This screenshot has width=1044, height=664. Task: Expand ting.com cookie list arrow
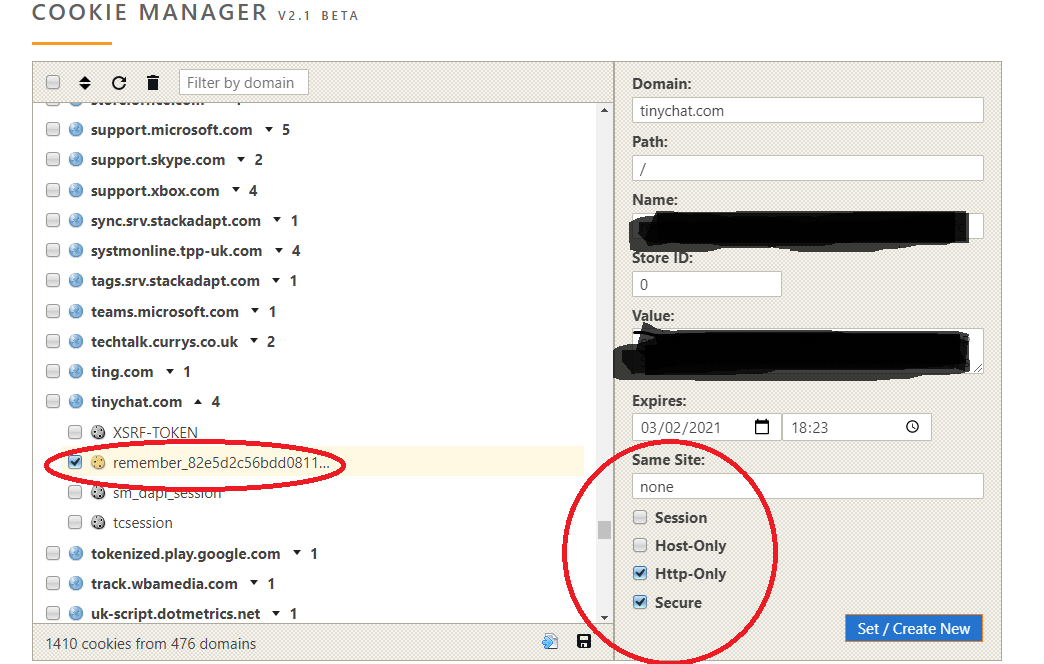click(x=170, y=371)
